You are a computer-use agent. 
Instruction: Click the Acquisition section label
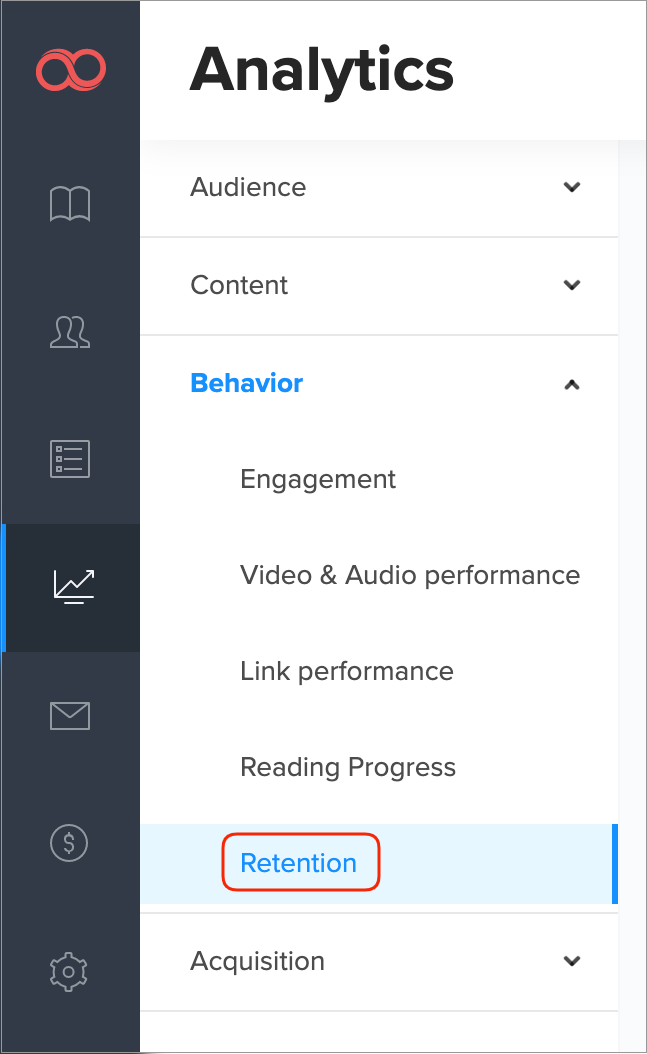pos(257,961)
